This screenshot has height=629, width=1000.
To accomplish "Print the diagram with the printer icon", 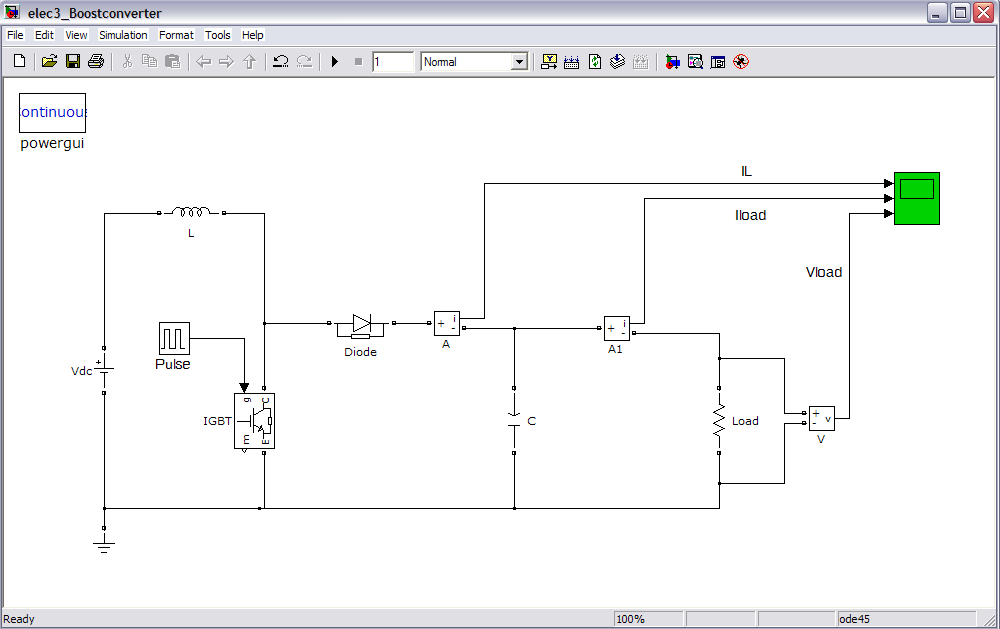I will coord(96,62).
